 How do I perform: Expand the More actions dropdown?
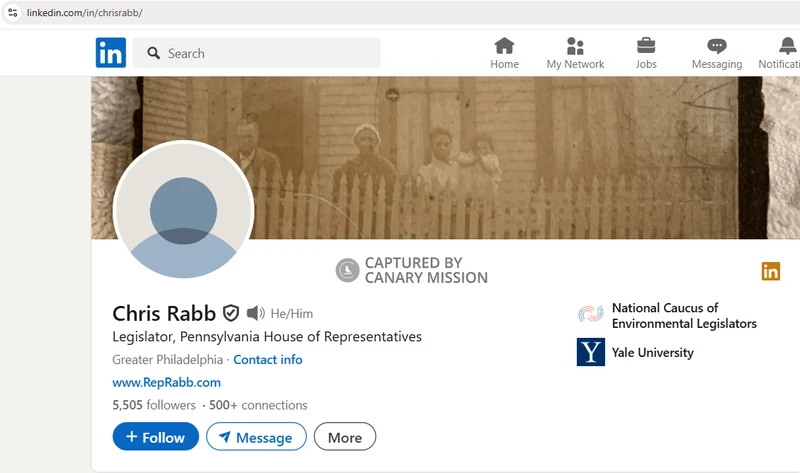[344, 437]
